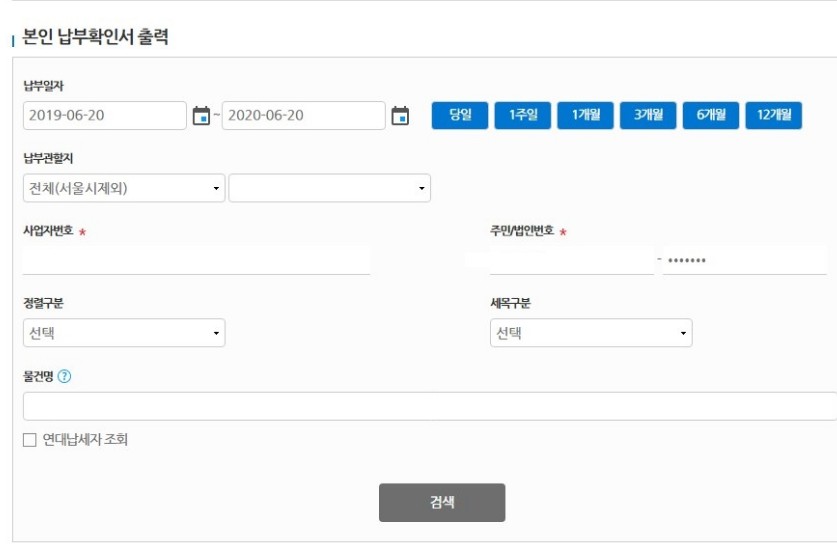Open the 전체(서울시제외) region dropdown
The width and height of the screenshot is (837, 560).
pos(124,188)
